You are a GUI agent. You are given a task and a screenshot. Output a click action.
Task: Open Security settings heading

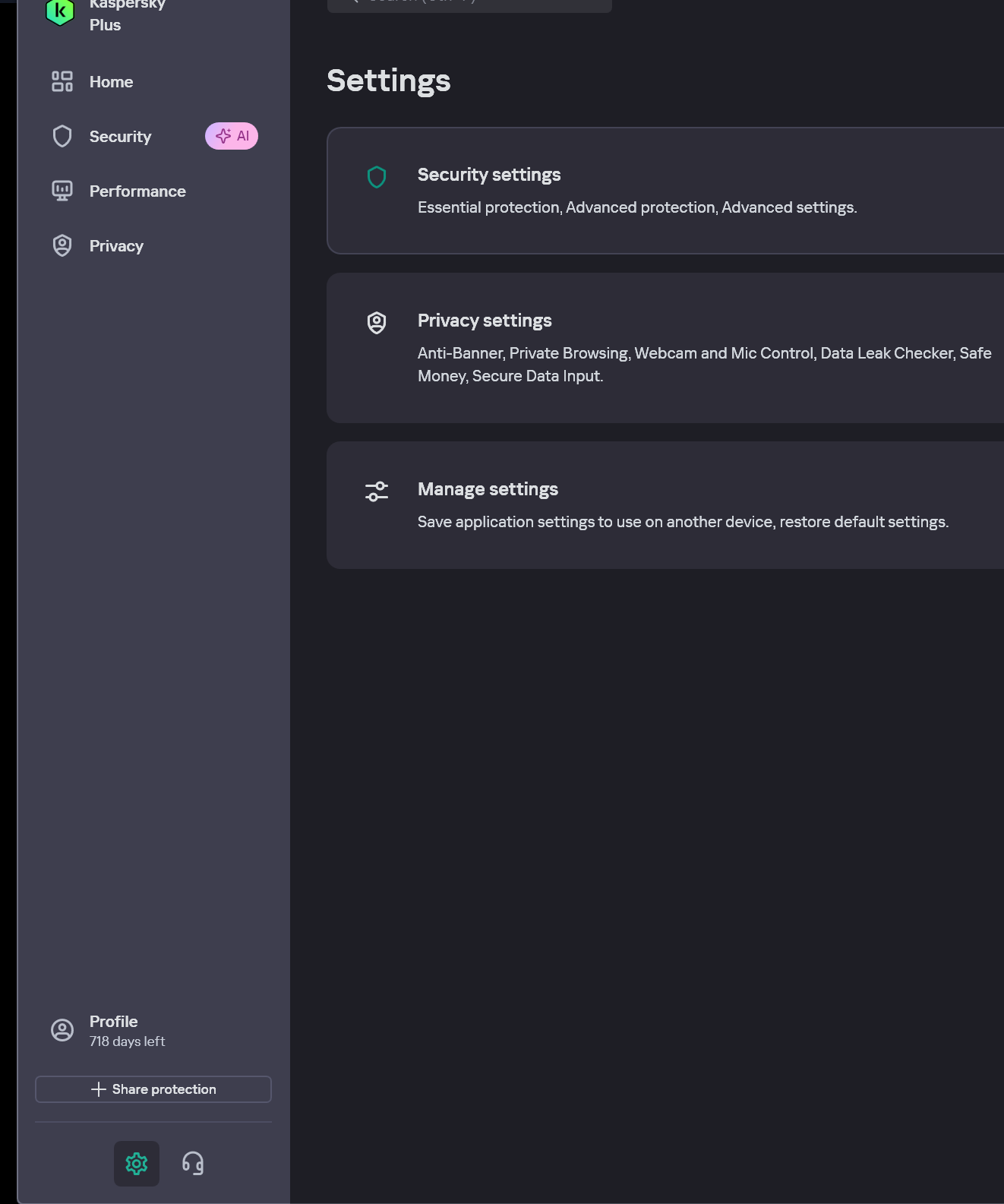tap(489, 175)
